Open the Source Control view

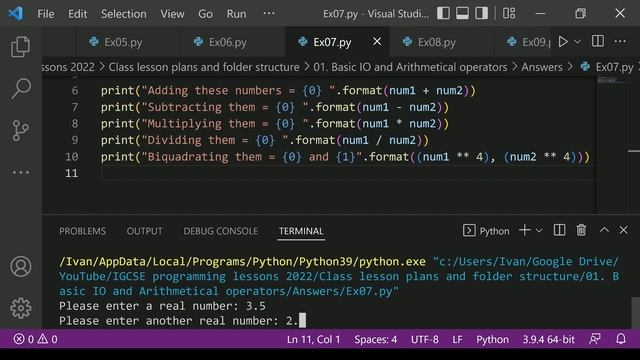click(x=20, y=131)
